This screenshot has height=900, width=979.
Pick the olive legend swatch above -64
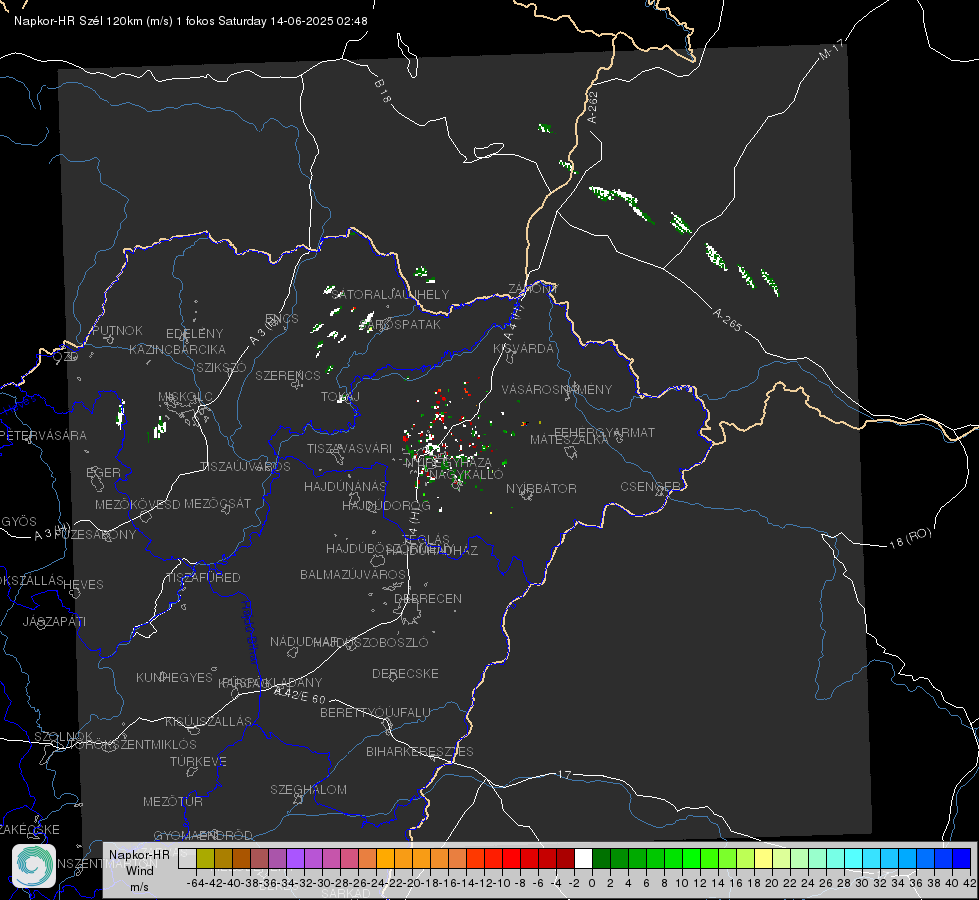[x=205, y=858]
